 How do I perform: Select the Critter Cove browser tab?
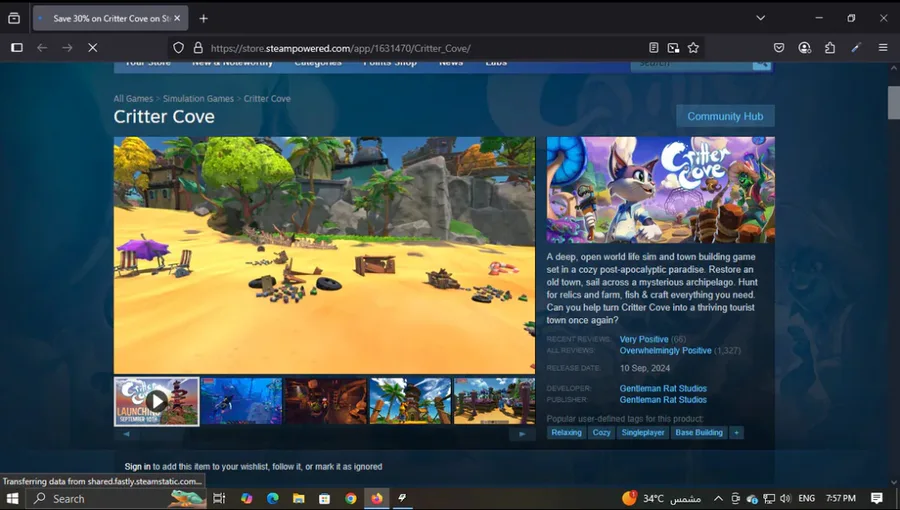coord(110,18)
